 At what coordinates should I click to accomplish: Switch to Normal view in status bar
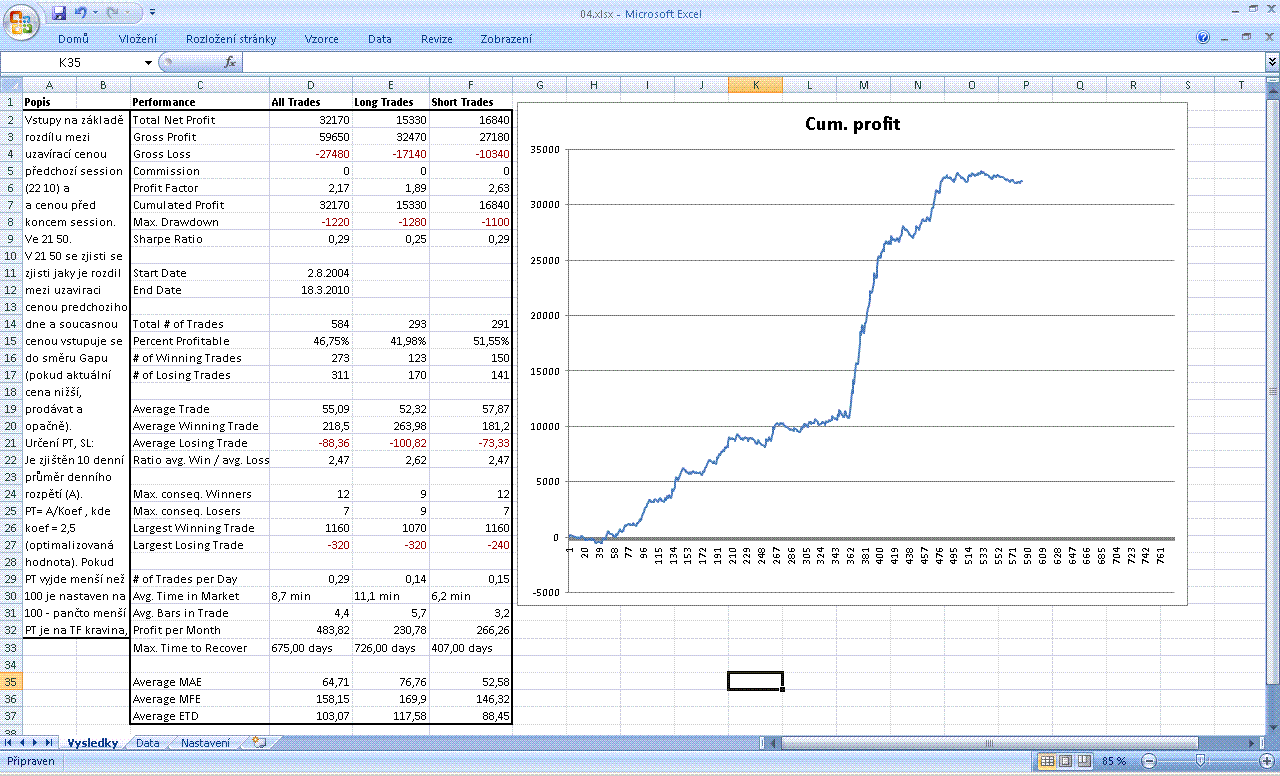tap(1047, 761)
